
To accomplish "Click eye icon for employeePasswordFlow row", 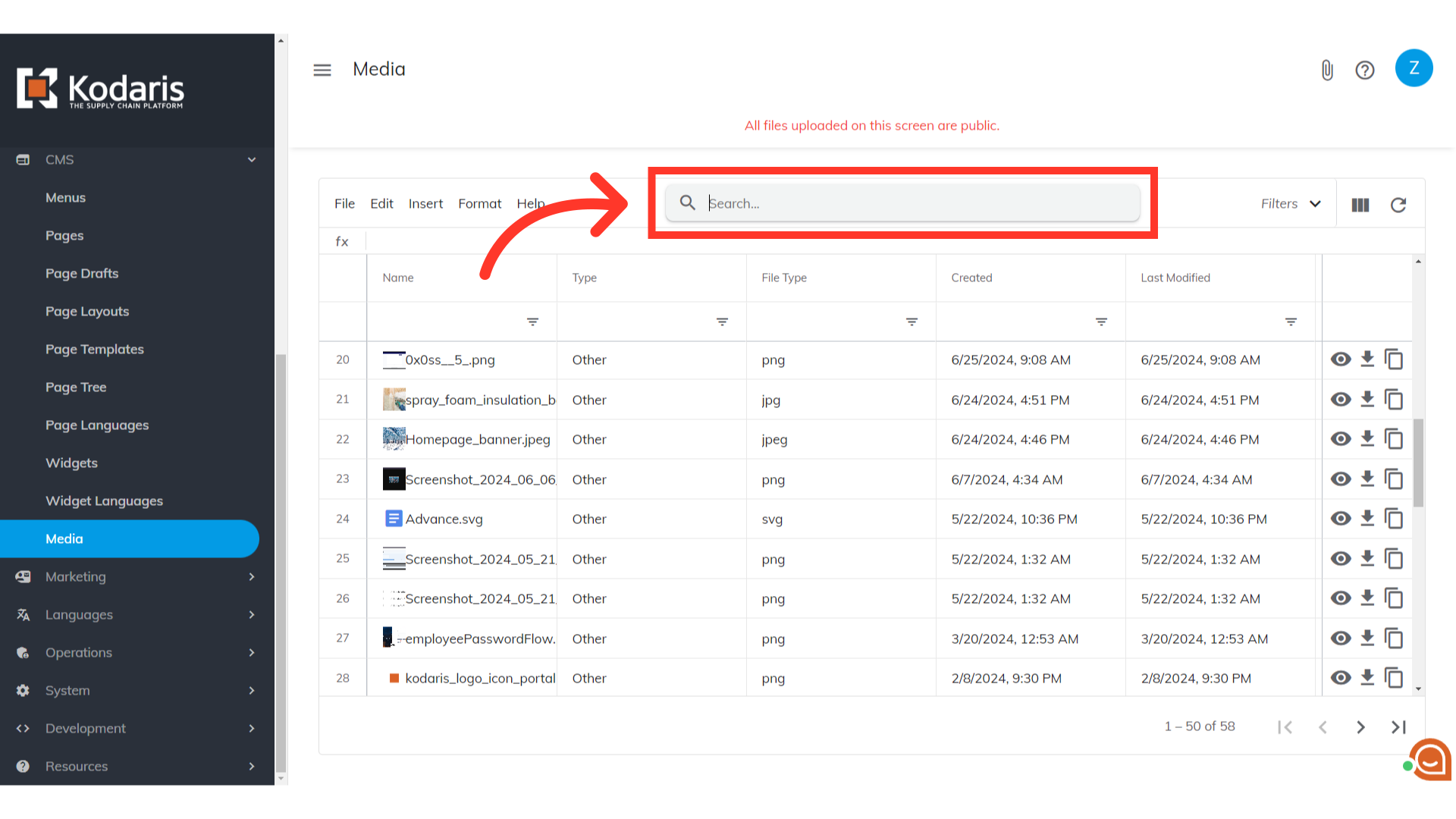I will (x=1341, y=639).
